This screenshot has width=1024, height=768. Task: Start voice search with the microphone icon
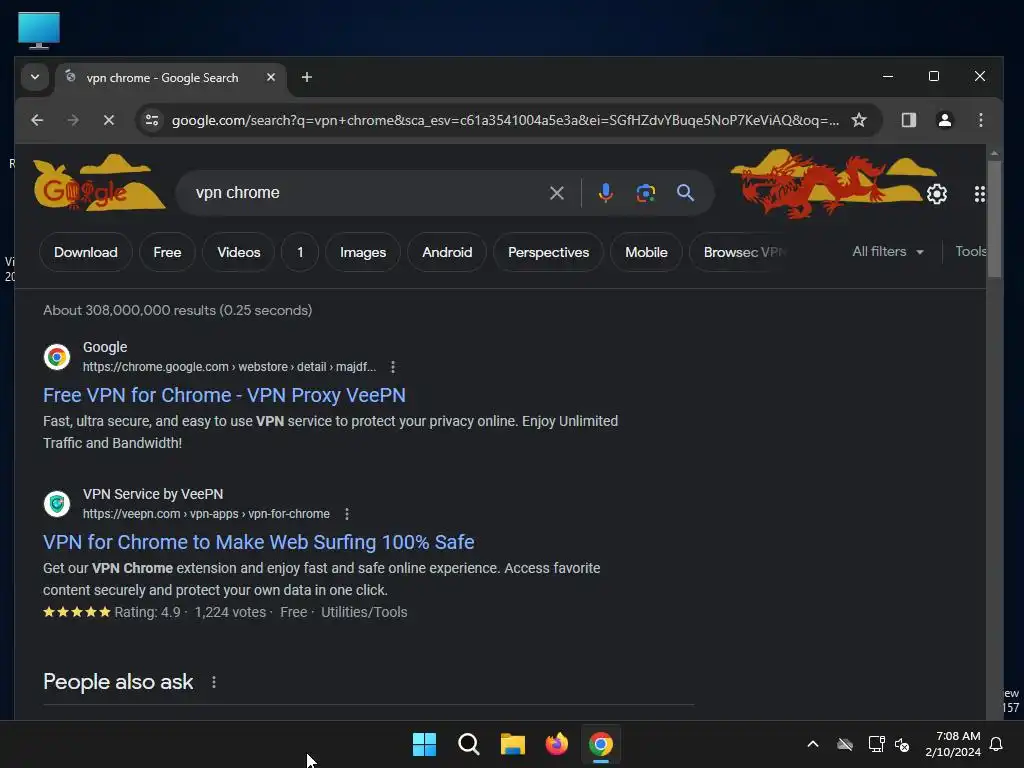tap(605, 193)
